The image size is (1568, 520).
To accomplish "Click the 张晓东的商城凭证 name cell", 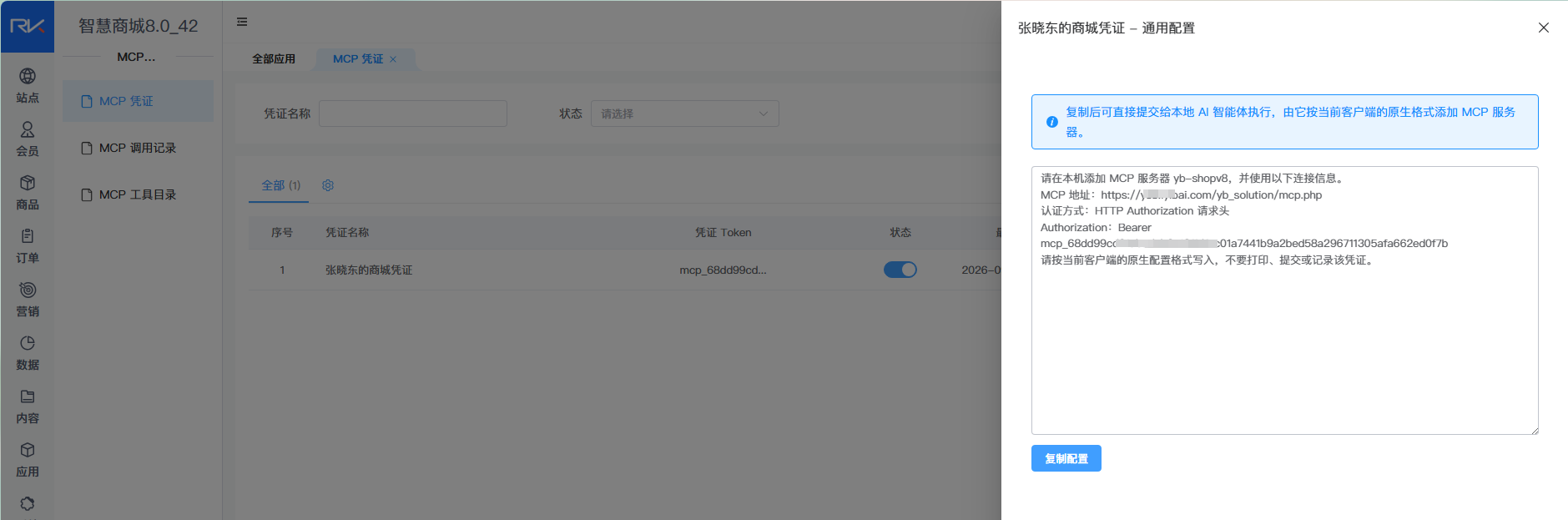I will 369,270.
